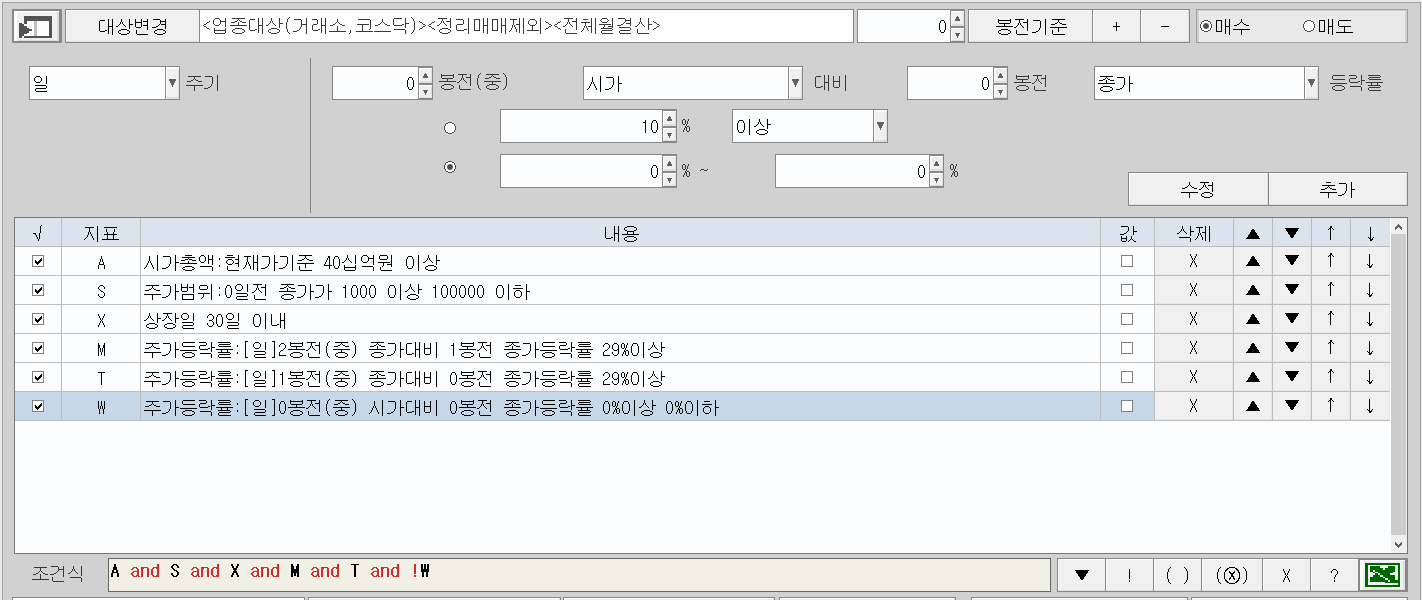Click the 수정 button
This screenshot has width=1422, height=600.
[x=1198, y=189]
